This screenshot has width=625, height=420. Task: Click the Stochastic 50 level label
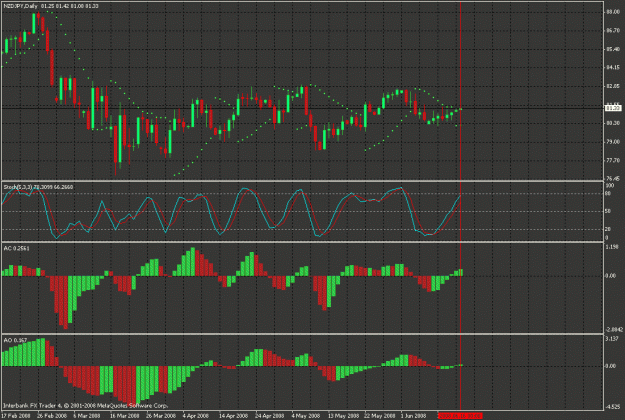(x=608, y=211)
